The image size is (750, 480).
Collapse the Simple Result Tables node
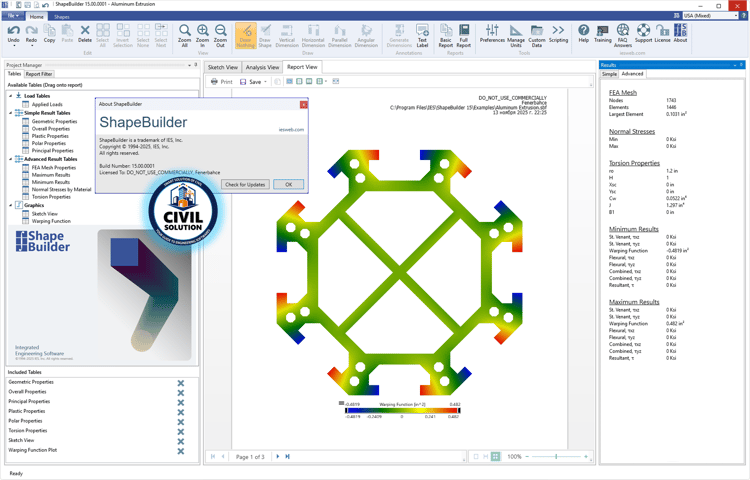click(11, 113)
